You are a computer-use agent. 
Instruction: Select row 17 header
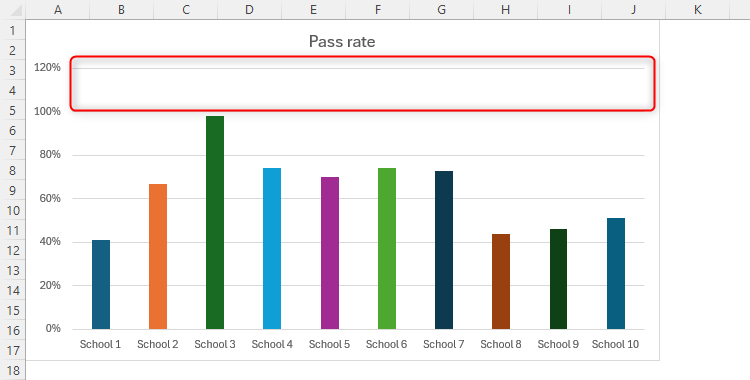tap(12, 350)
